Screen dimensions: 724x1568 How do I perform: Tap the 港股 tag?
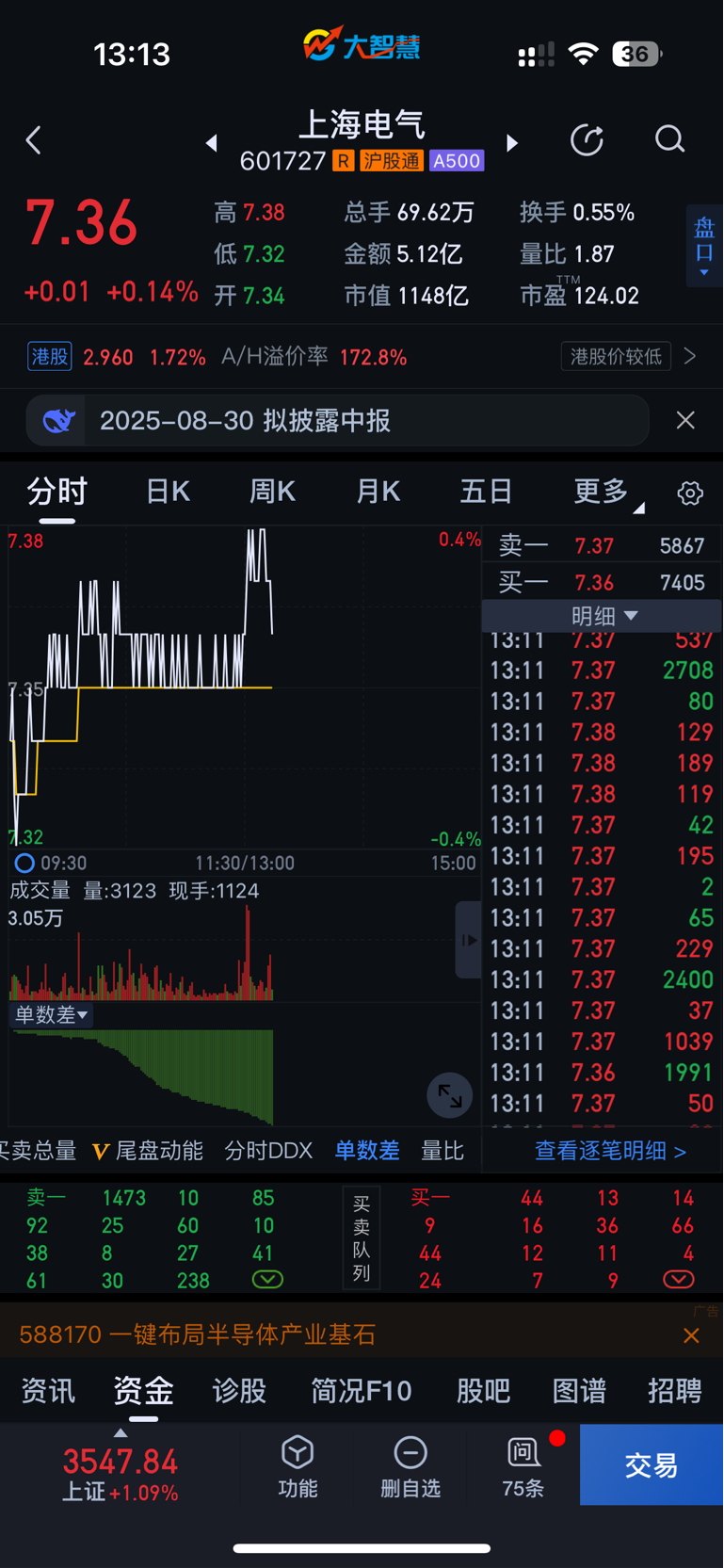pos(50,356)
